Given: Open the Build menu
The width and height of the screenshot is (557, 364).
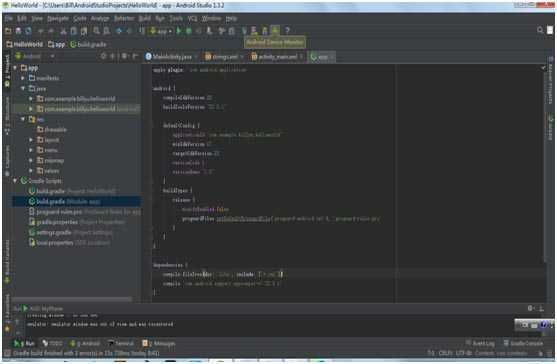Looking at the screenshot, I should click(145, 18).
